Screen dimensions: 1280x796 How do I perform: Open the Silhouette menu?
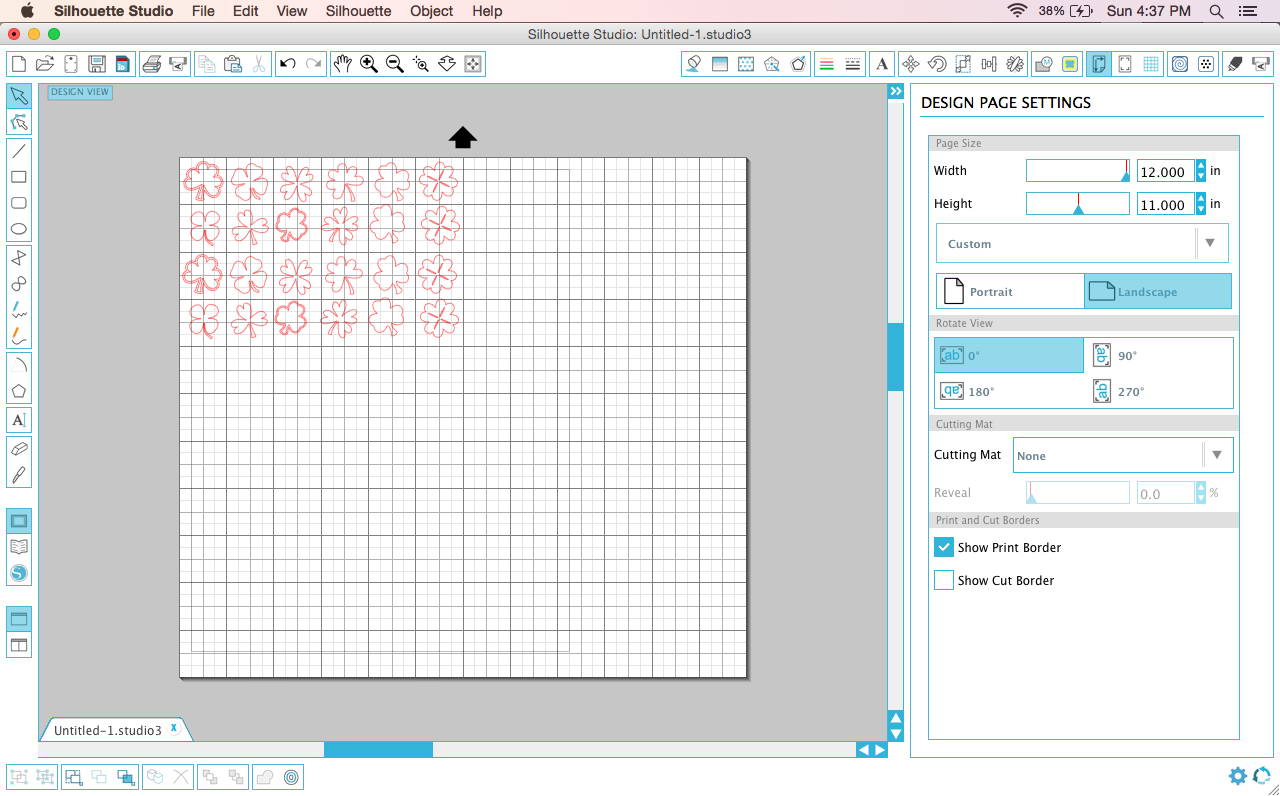pos(358,11)
